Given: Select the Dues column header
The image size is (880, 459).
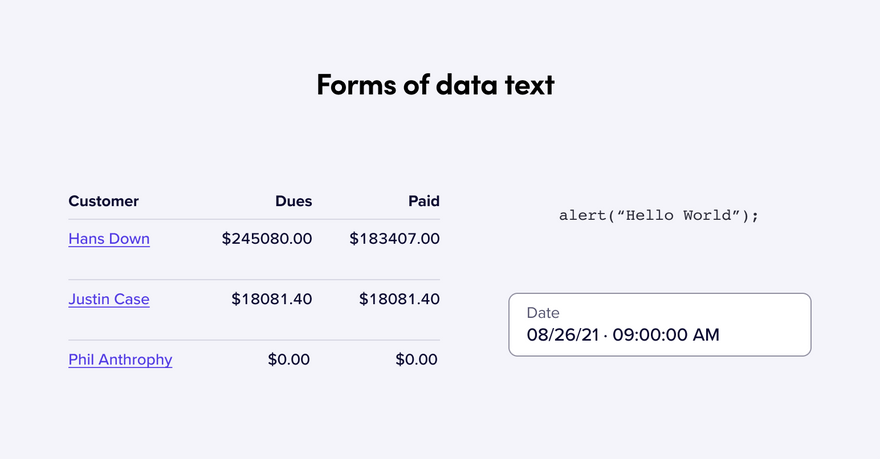Looking at the screenshot, I should [294, 201].
